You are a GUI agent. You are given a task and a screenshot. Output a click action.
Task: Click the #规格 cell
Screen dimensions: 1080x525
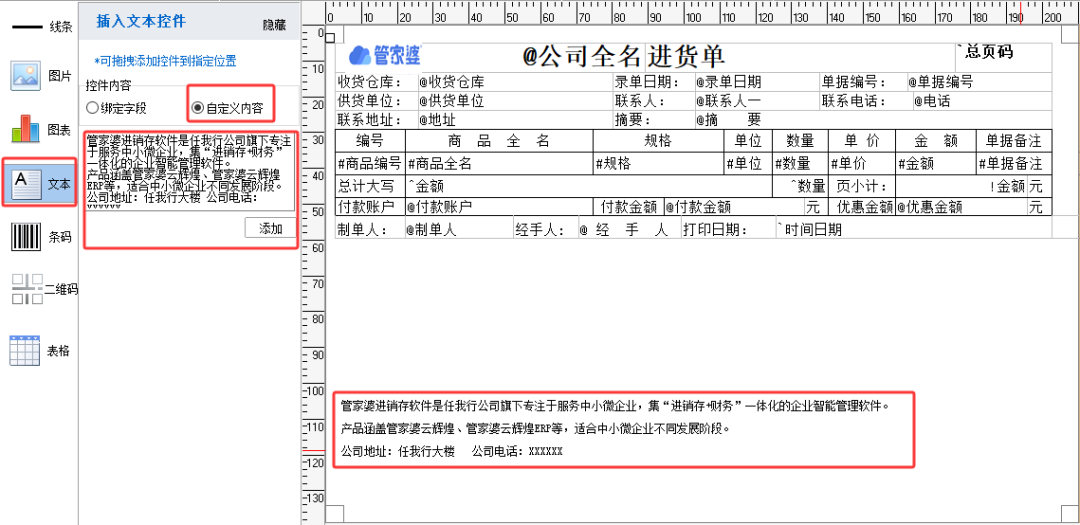point(658,163)
